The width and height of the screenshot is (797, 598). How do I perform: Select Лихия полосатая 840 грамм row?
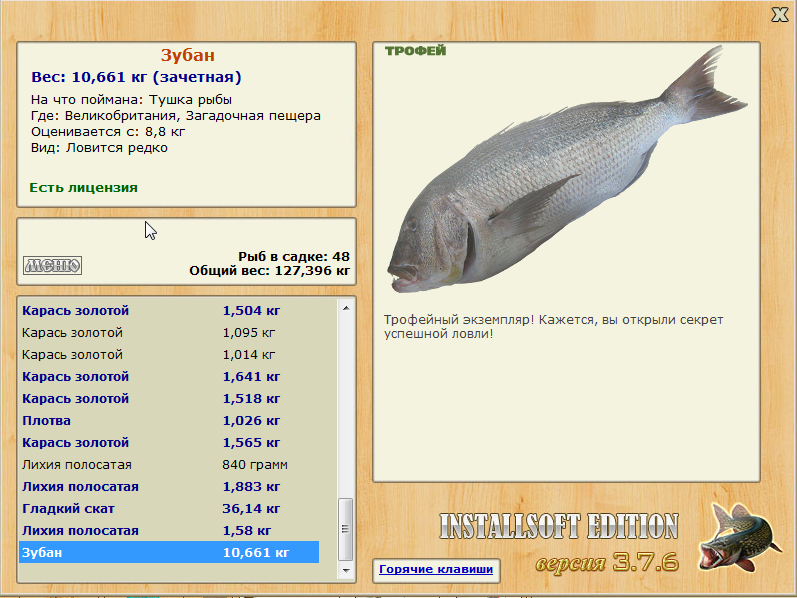169,465
